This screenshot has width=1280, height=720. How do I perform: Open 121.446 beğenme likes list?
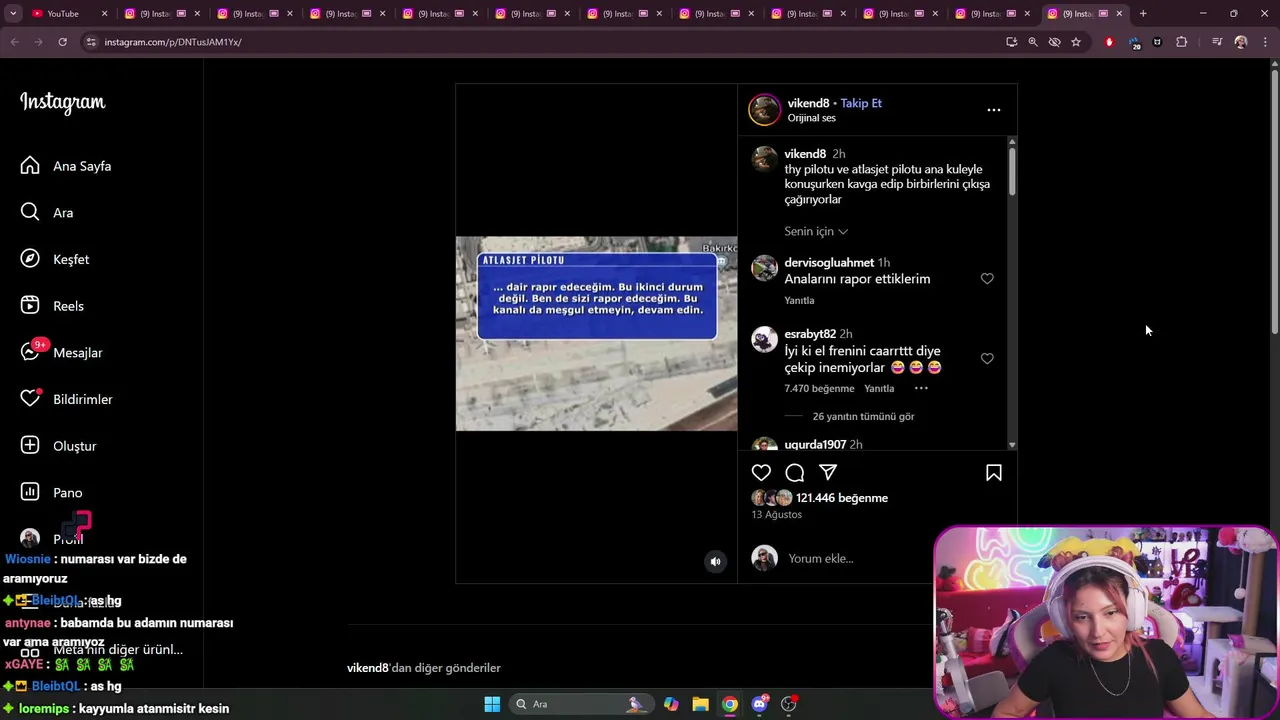(842, 498)
